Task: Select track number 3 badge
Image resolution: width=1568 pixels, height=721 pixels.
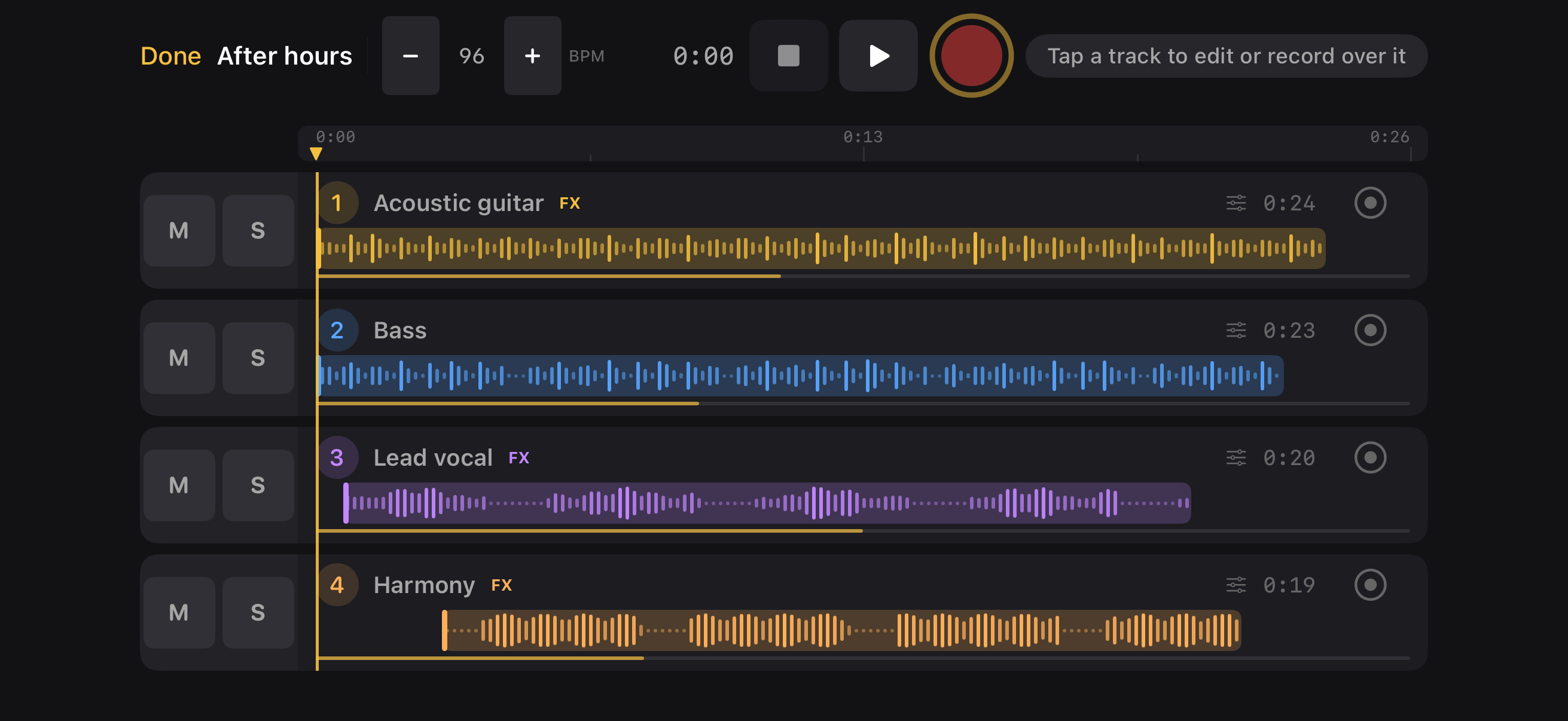Action: pyautogui.click(x=337, y=457)
